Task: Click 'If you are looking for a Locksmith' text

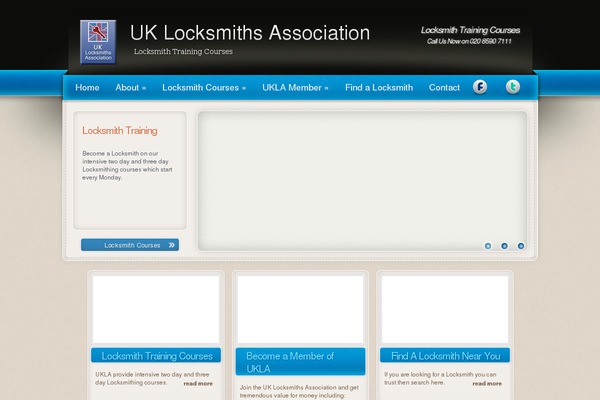Action: (440, 378)
